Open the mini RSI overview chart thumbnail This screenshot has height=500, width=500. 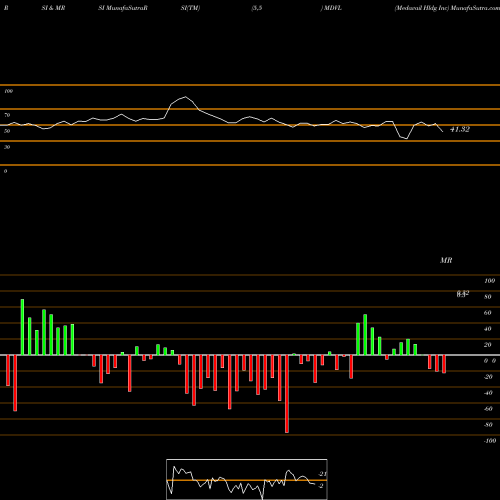247,479
